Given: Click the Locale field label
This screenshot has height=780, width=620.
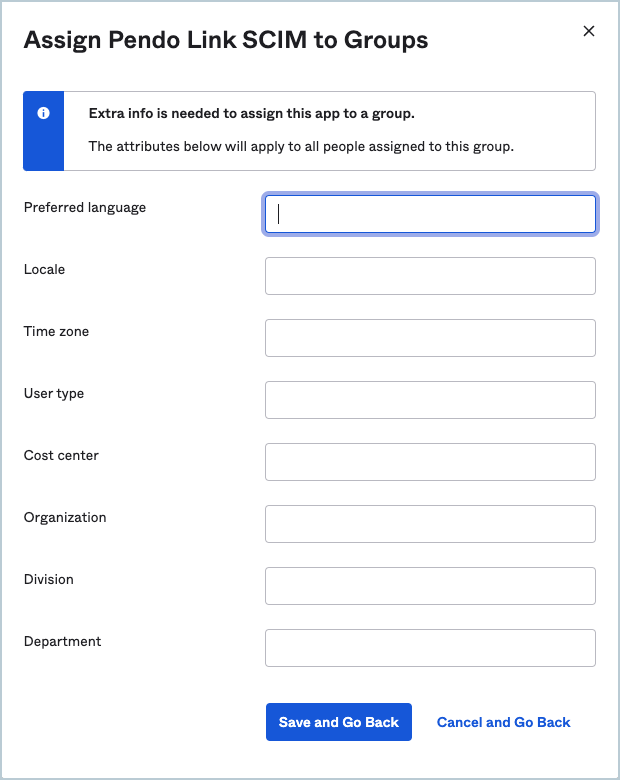Looking at the screenshot, I should point(44,270).
